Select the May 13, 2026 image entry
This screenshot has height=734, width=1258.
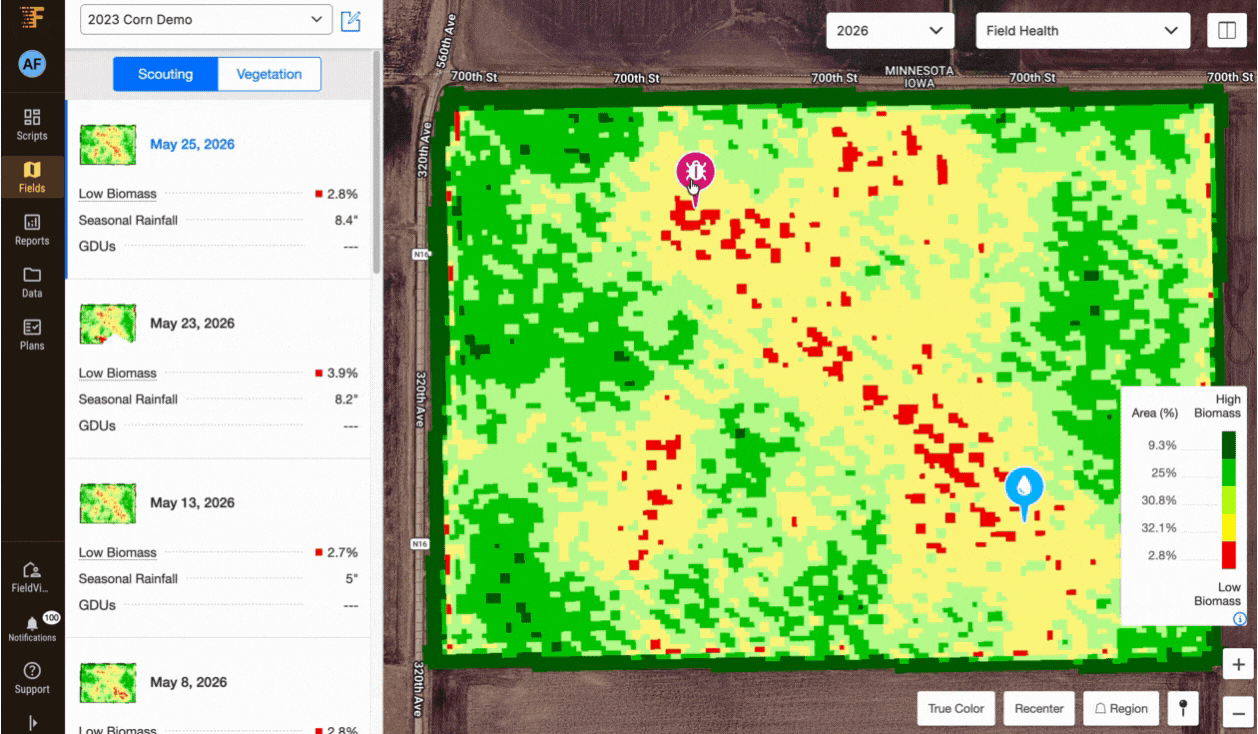(218, 548)
